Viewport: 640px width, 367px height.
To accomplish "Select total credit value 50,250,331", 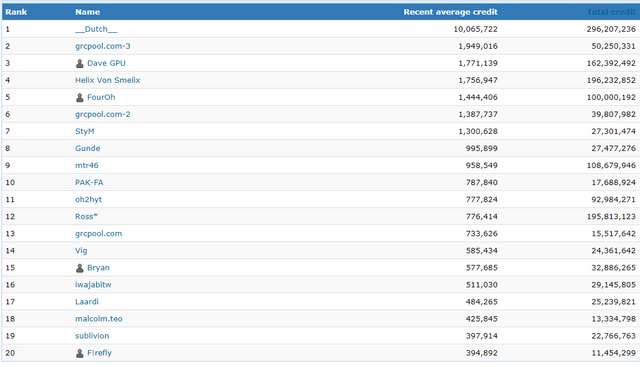I will tap(613, 46).
